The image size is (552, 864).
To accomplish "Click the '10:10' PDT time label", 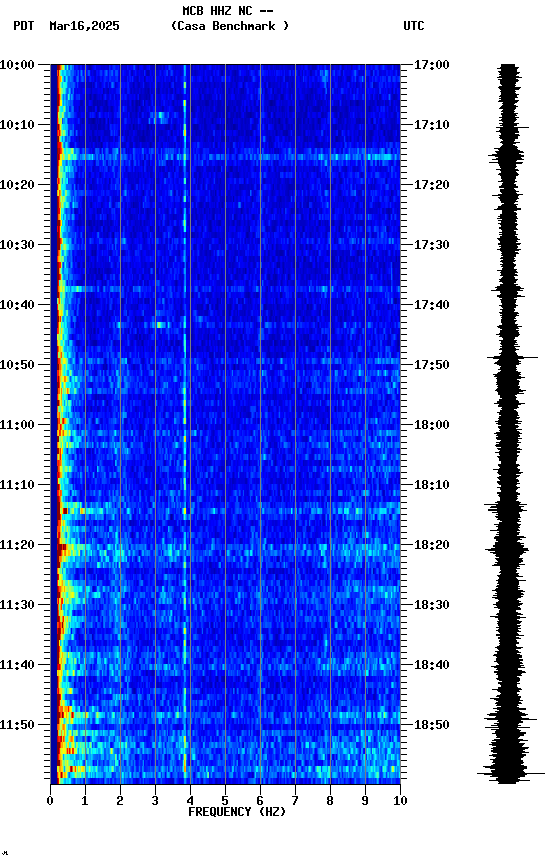I will pos(17,125).
